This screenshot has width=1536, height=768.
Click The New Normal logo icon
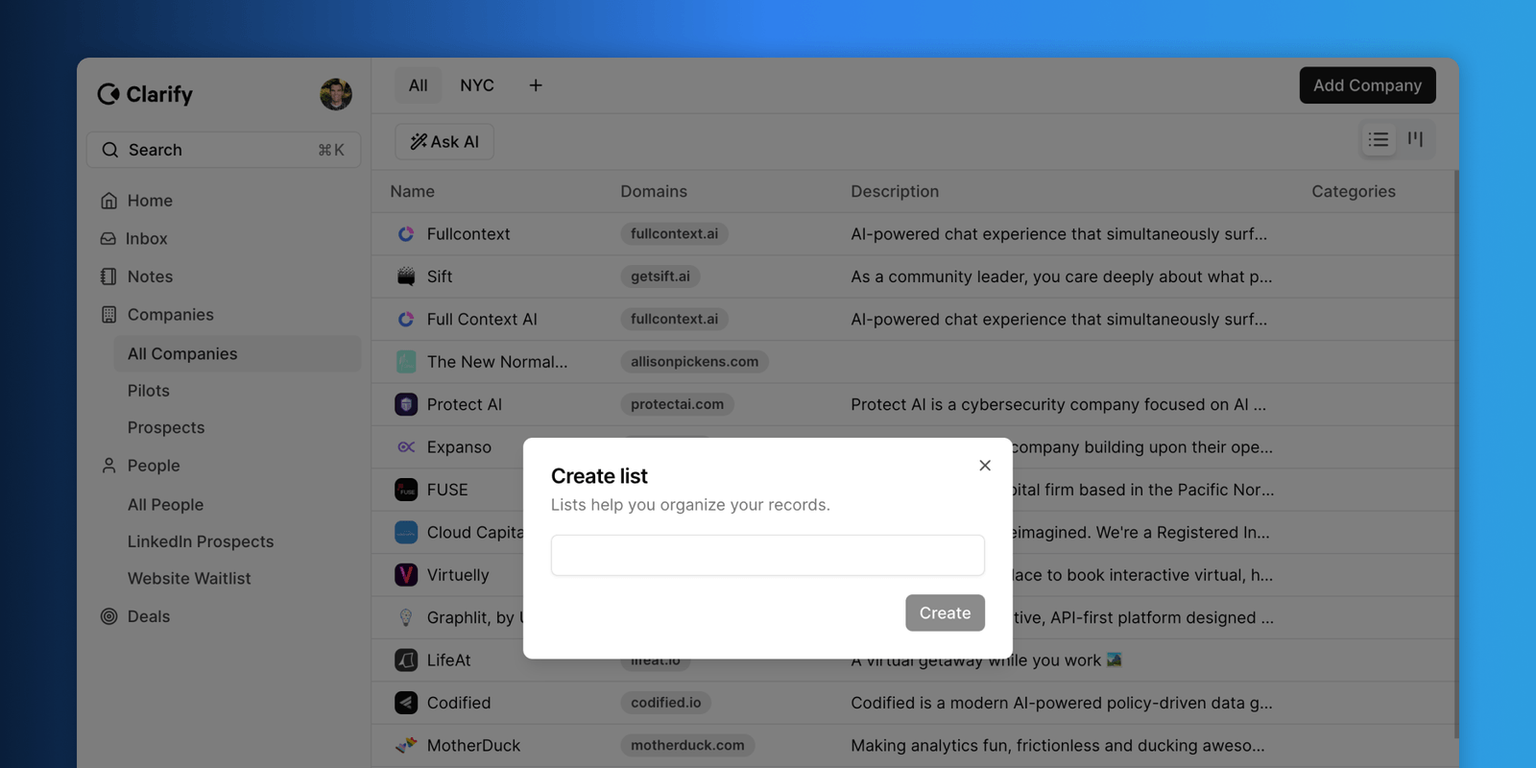[x=406, y=362]
